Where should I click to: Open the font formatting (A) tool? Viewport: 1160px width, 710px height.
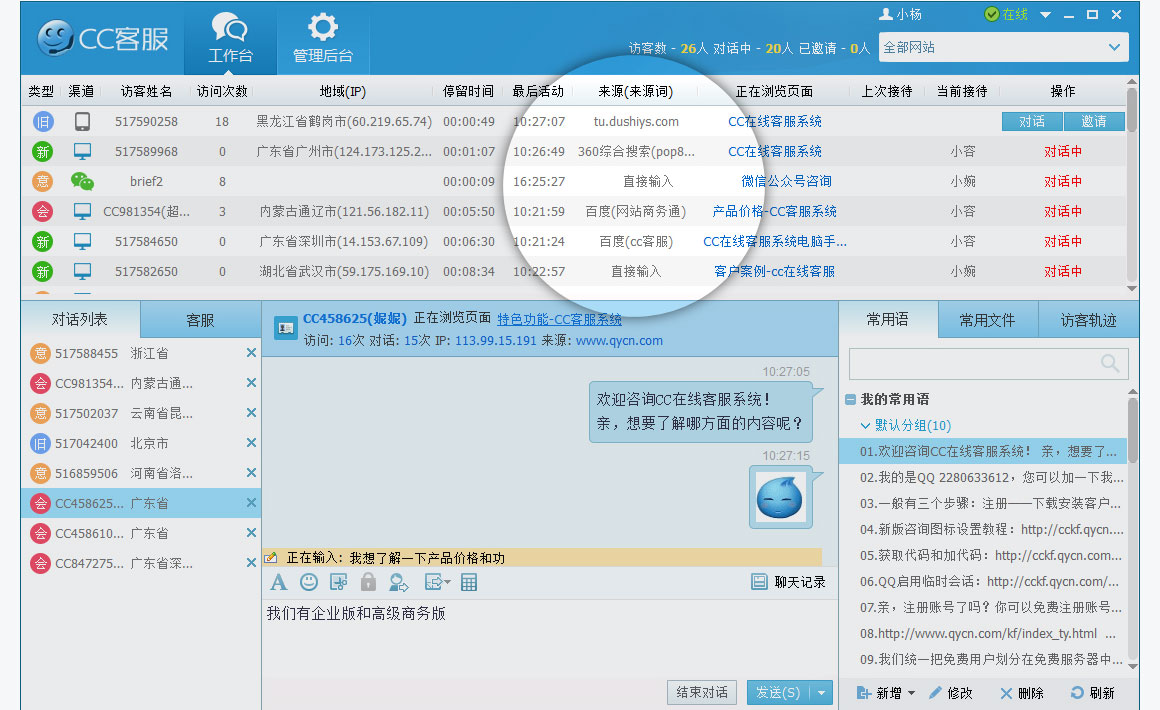(x=278, y=582)
